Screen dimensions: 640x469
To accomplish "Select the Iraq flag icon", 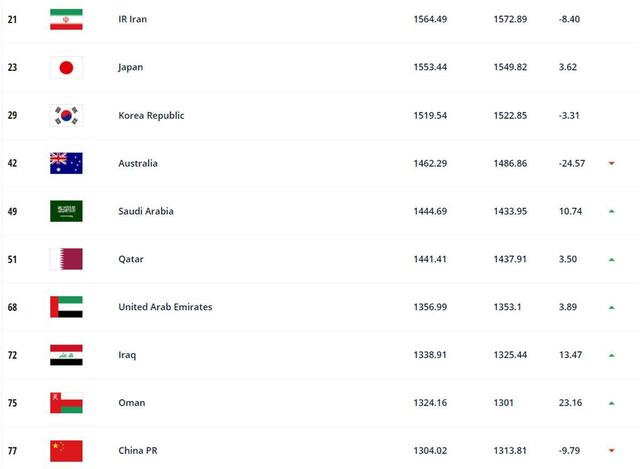I will click(66, 355).
